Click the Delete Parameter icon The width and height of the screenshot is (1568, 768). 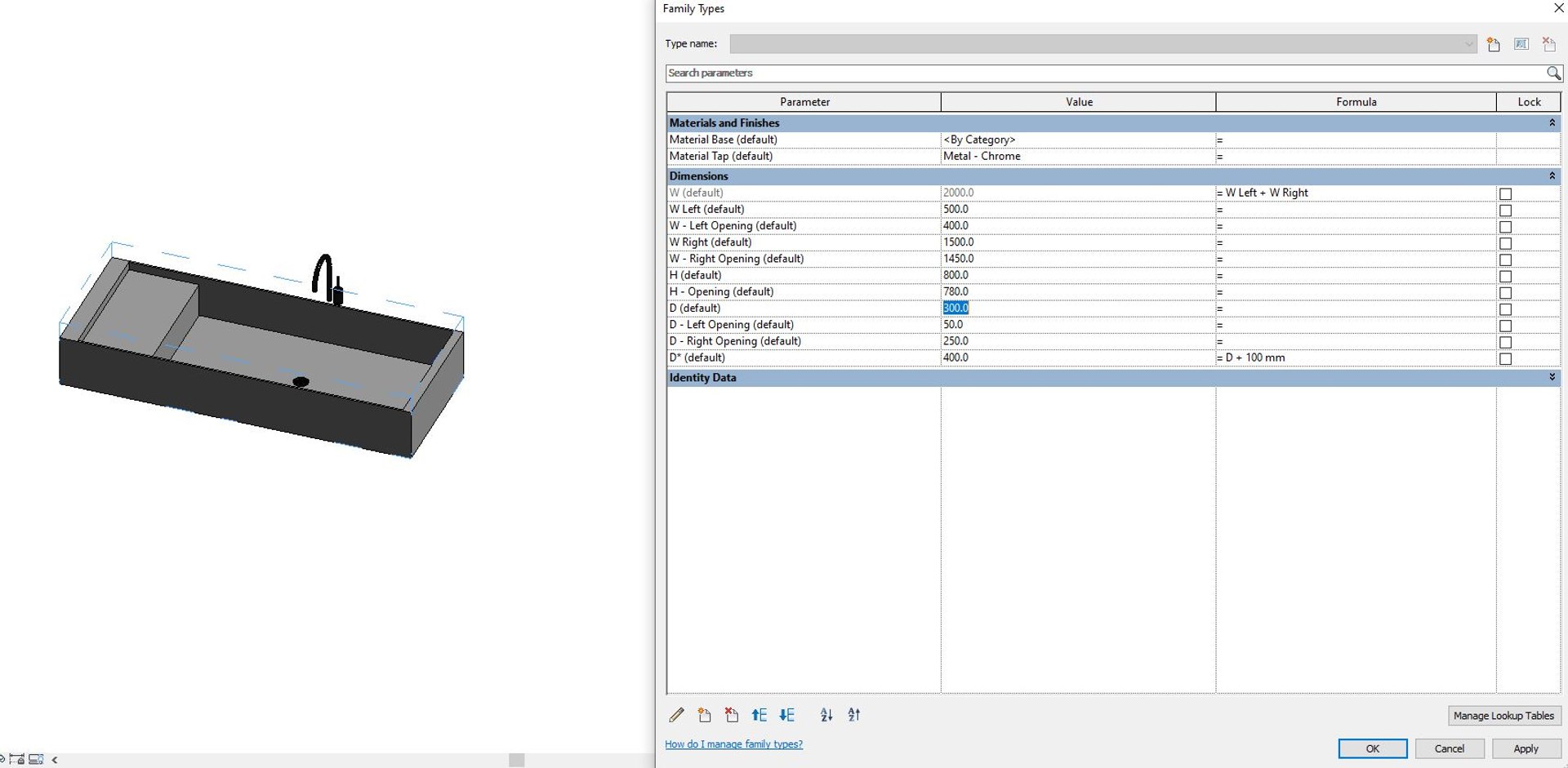pyautogui.click(x=732, y=715)
